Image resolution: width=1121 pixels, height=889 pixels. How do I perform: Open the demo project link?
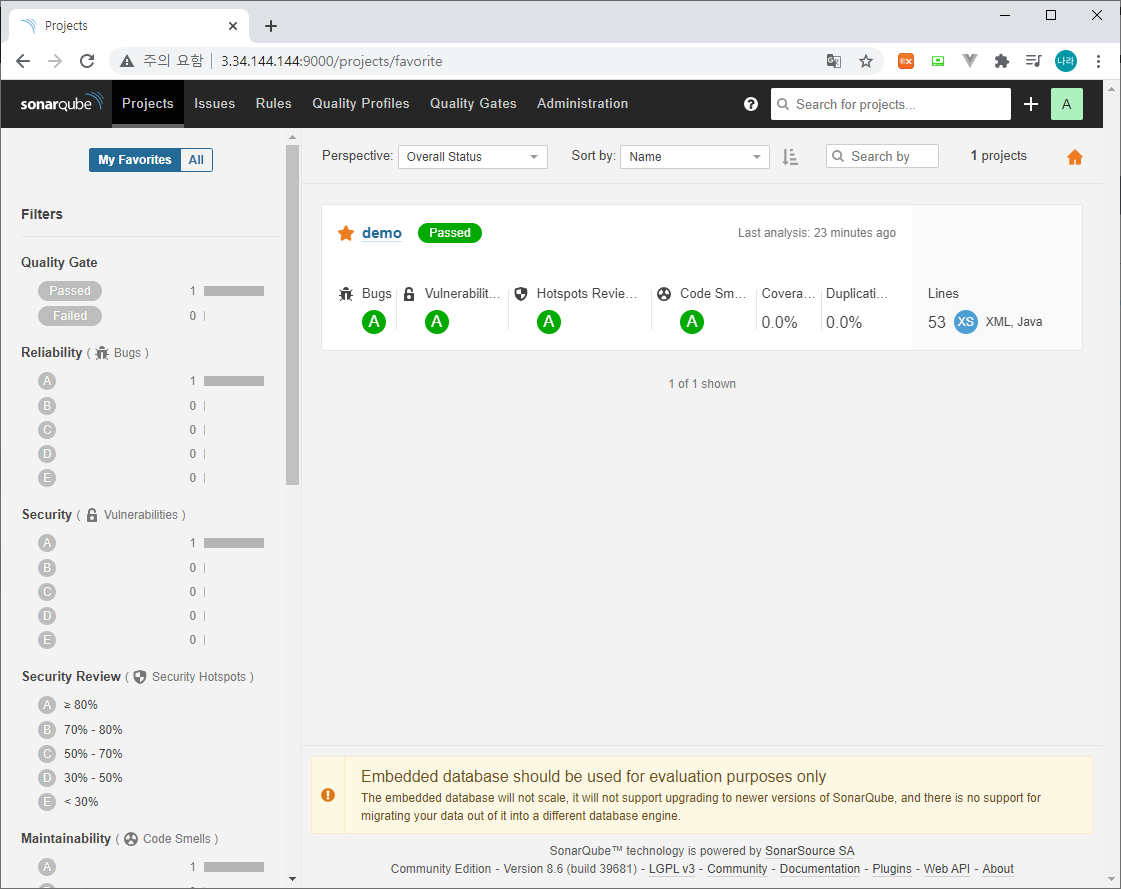coord(382,233)
